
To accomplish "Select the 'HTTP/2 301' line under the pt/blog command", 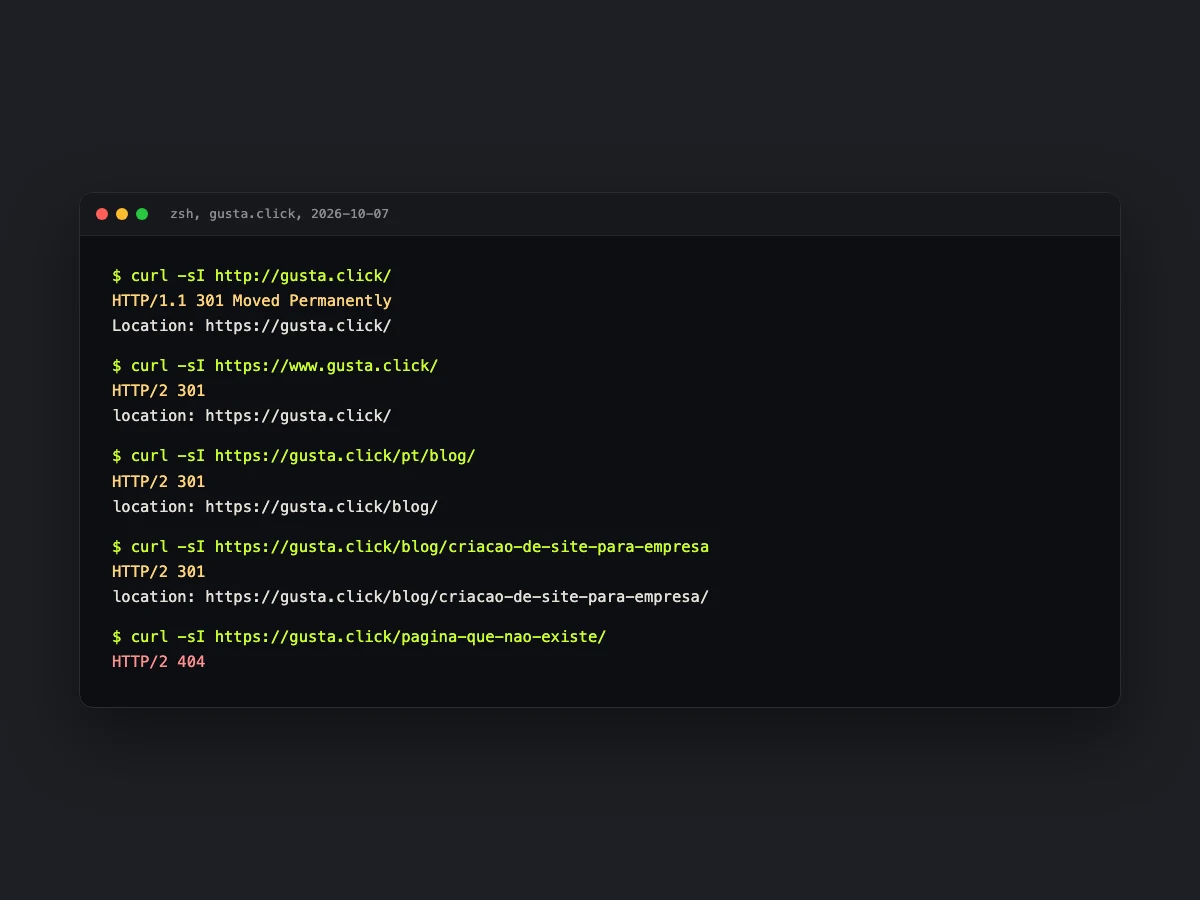I will point(158,481).
